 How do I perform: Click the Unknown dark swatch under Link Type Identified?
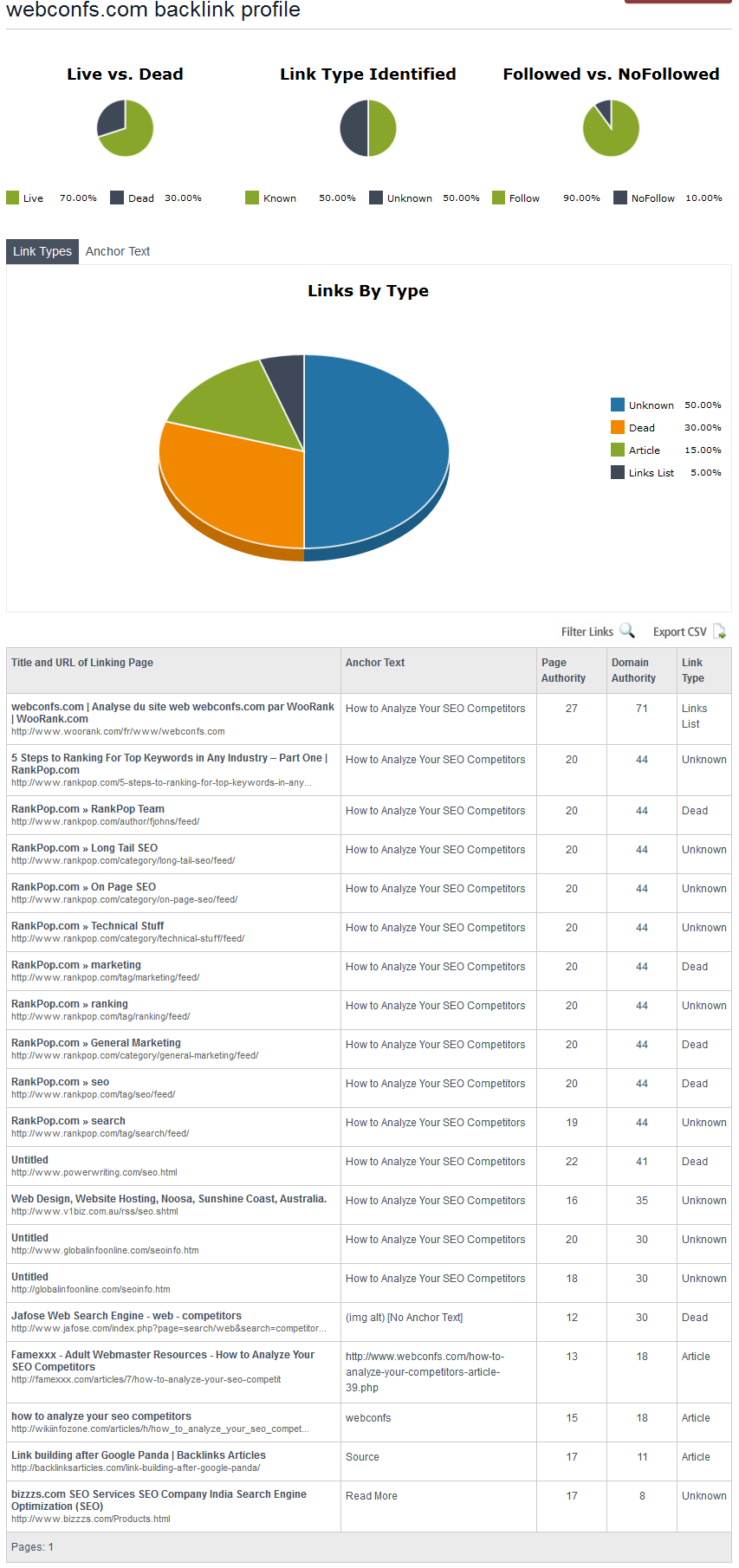376,198
